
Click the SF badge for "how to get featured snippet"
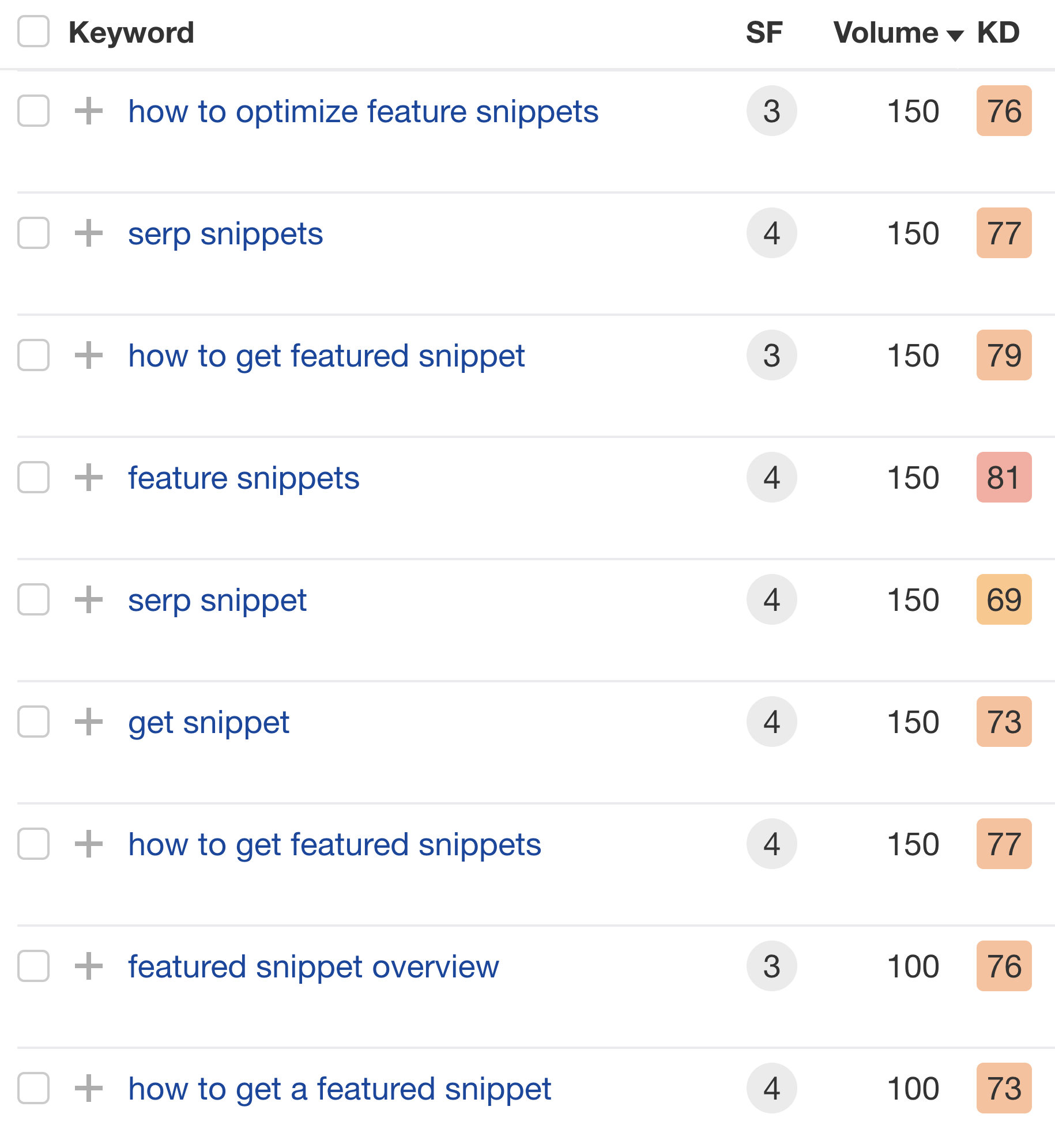pyautogui.click(x=771, y=356)
